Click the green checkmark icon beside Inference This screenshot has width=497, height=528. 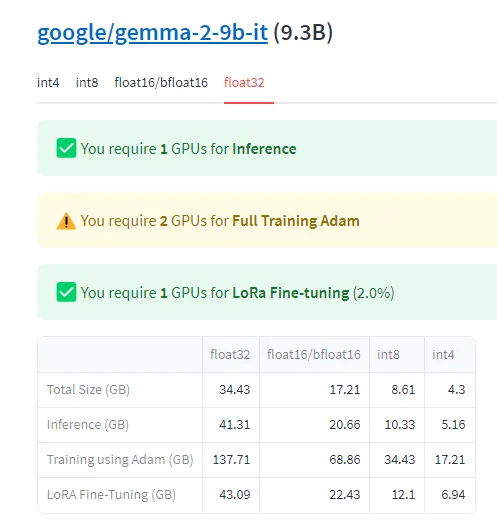point(66,148)
